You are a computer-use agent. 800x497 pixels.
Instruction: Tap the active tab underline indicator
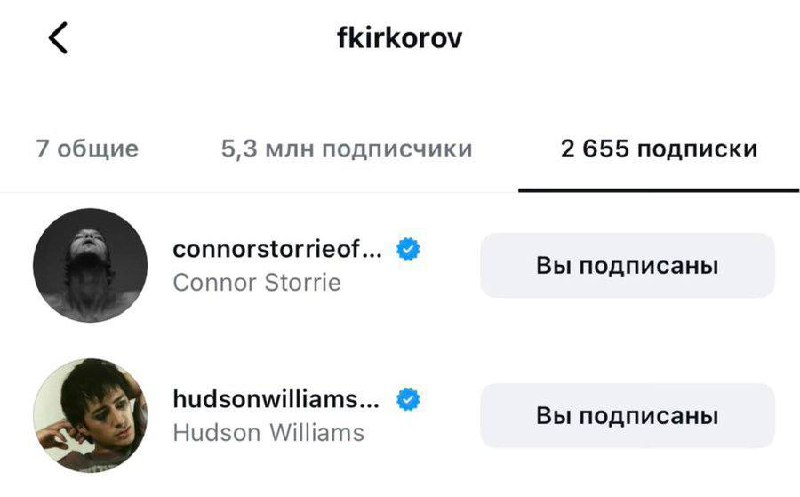point(659,190)
